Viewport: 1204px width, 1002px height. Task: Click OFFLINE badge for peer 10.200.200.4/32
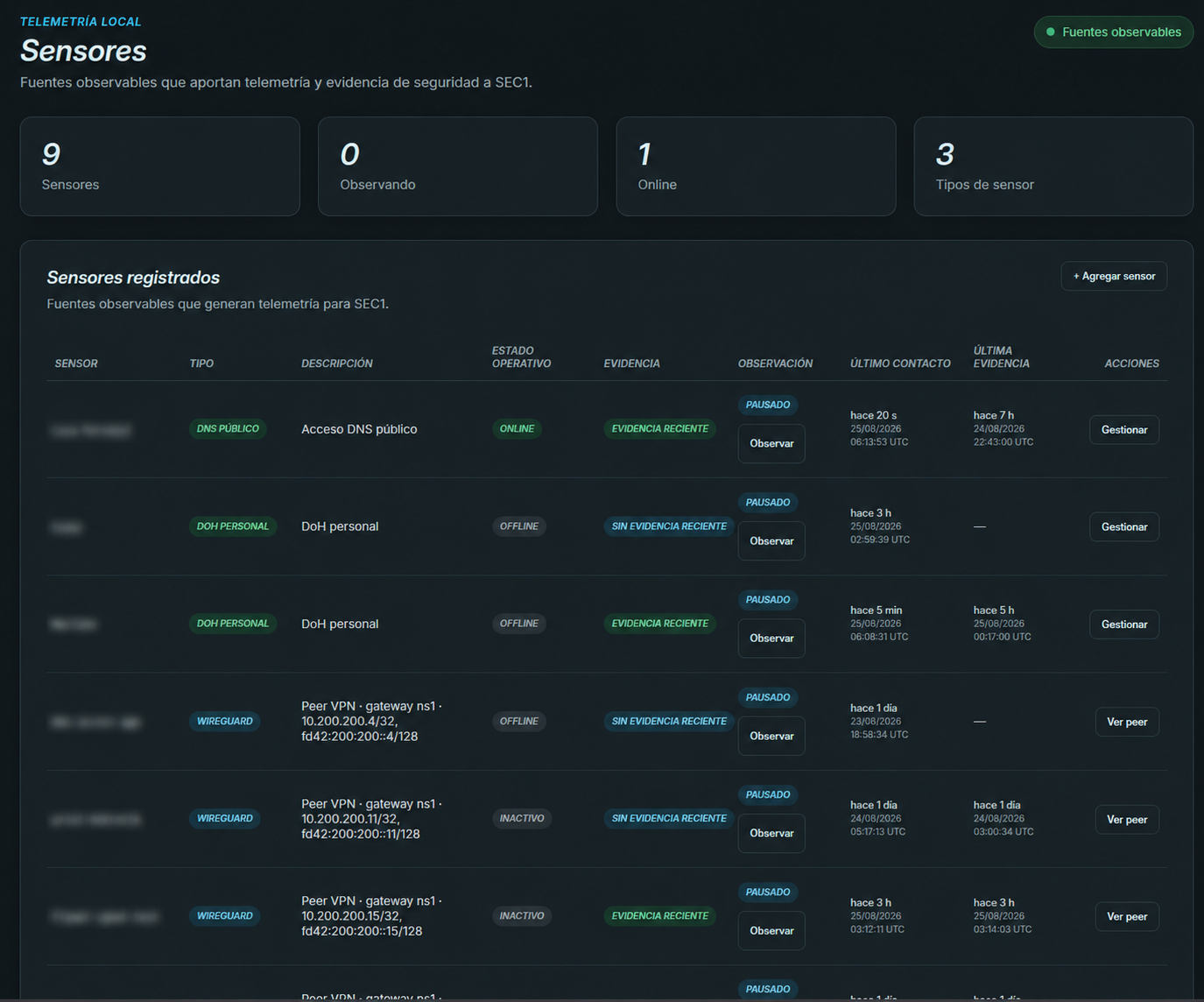(519, 722)
